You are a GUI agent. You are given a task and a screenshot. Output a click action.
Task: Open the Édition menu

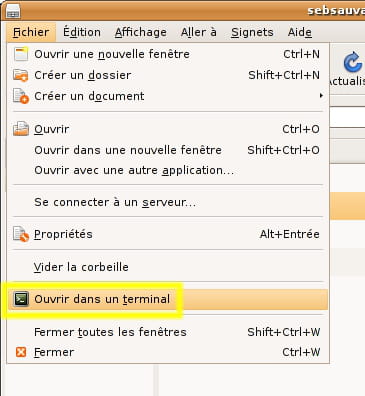[82, 32]
